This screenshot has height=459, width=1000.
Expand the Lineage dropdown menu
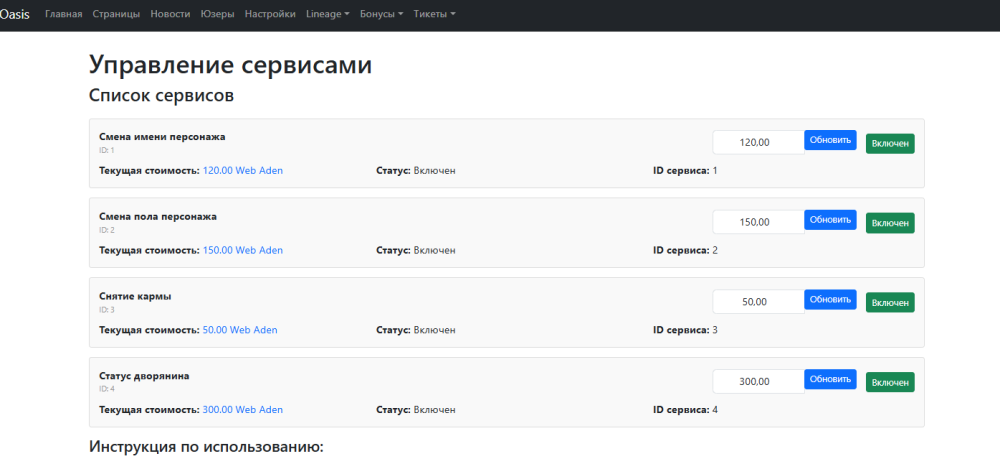click(x=328, y=14)
